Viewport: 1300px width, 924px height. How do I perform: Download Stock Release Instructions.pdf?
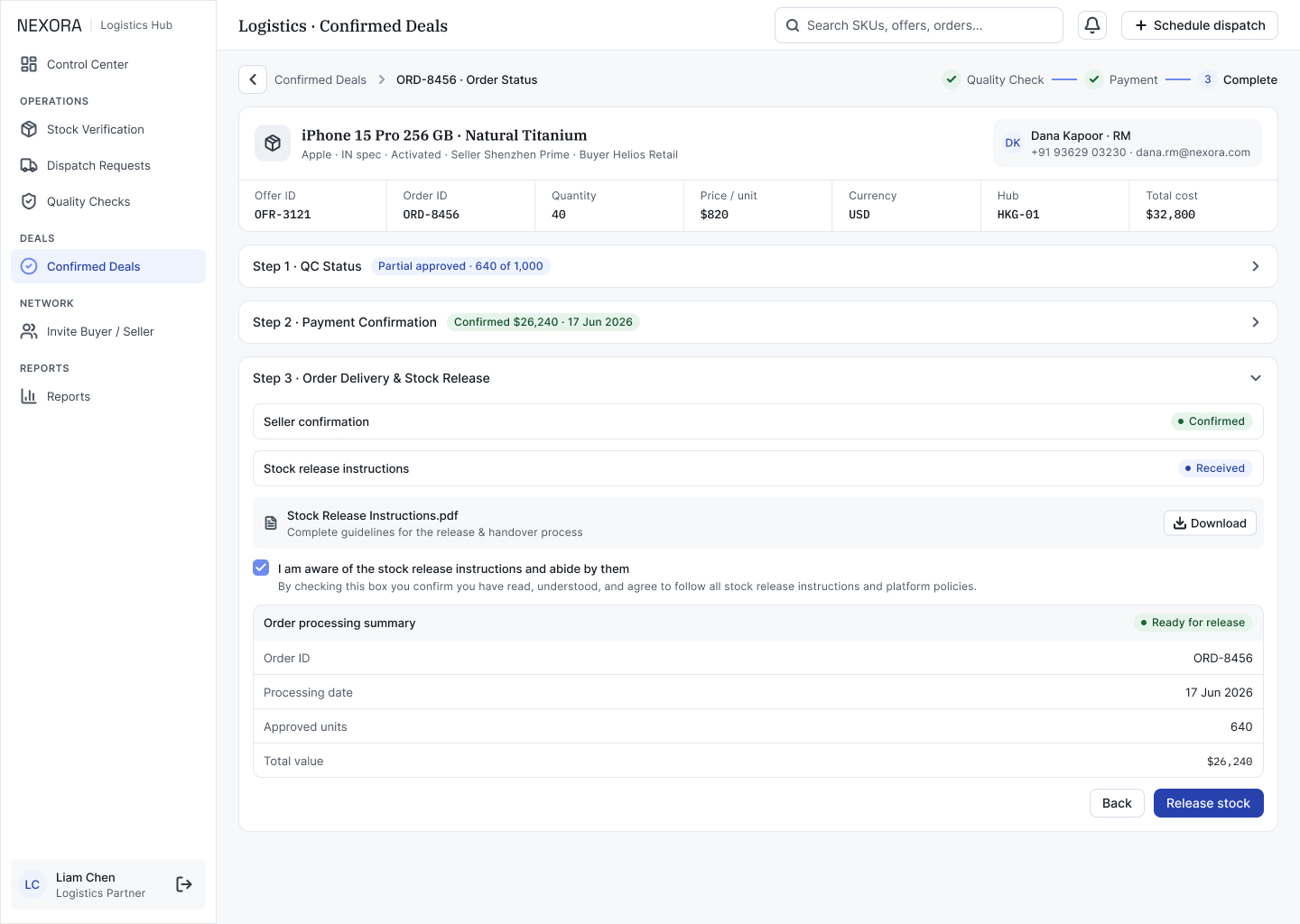1210,523
